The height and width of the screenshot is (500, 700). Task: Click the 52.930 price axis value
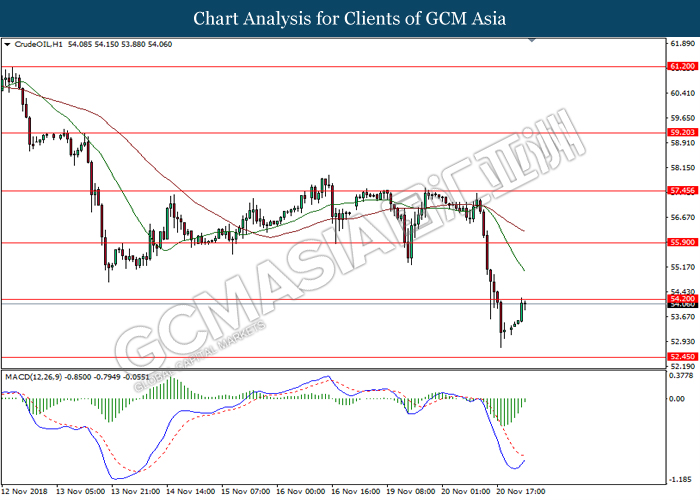(683, 341)
